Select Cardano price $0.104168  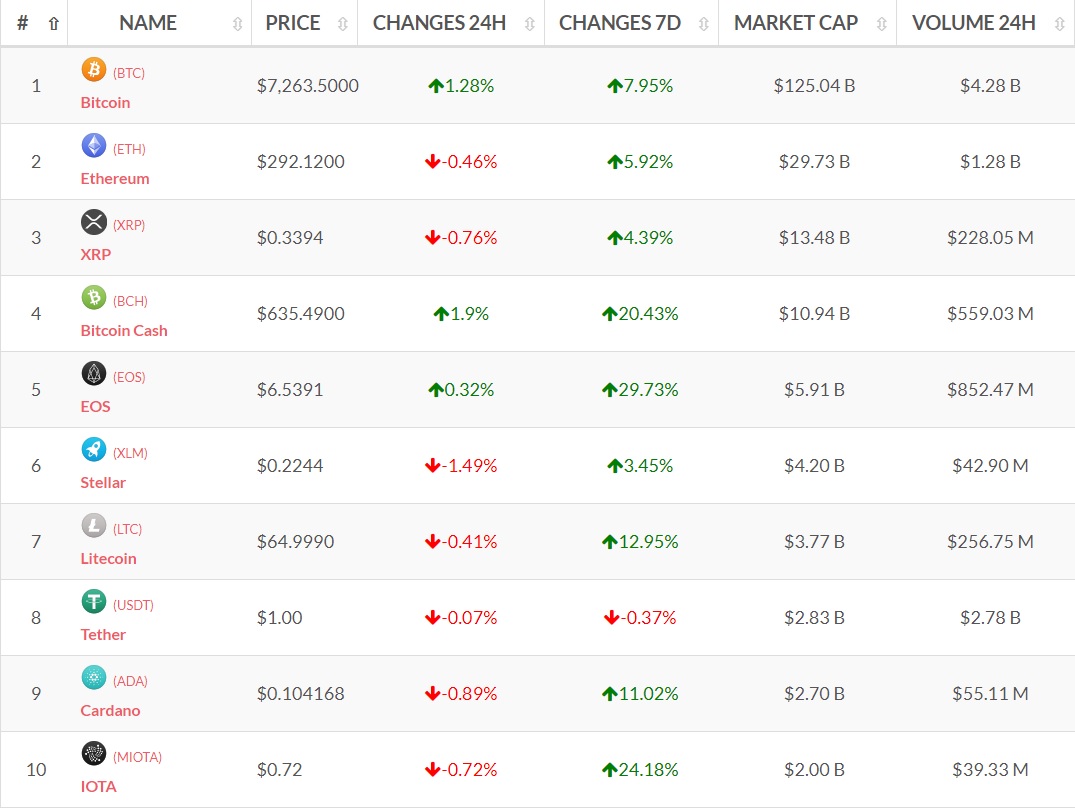click(301, 694)
